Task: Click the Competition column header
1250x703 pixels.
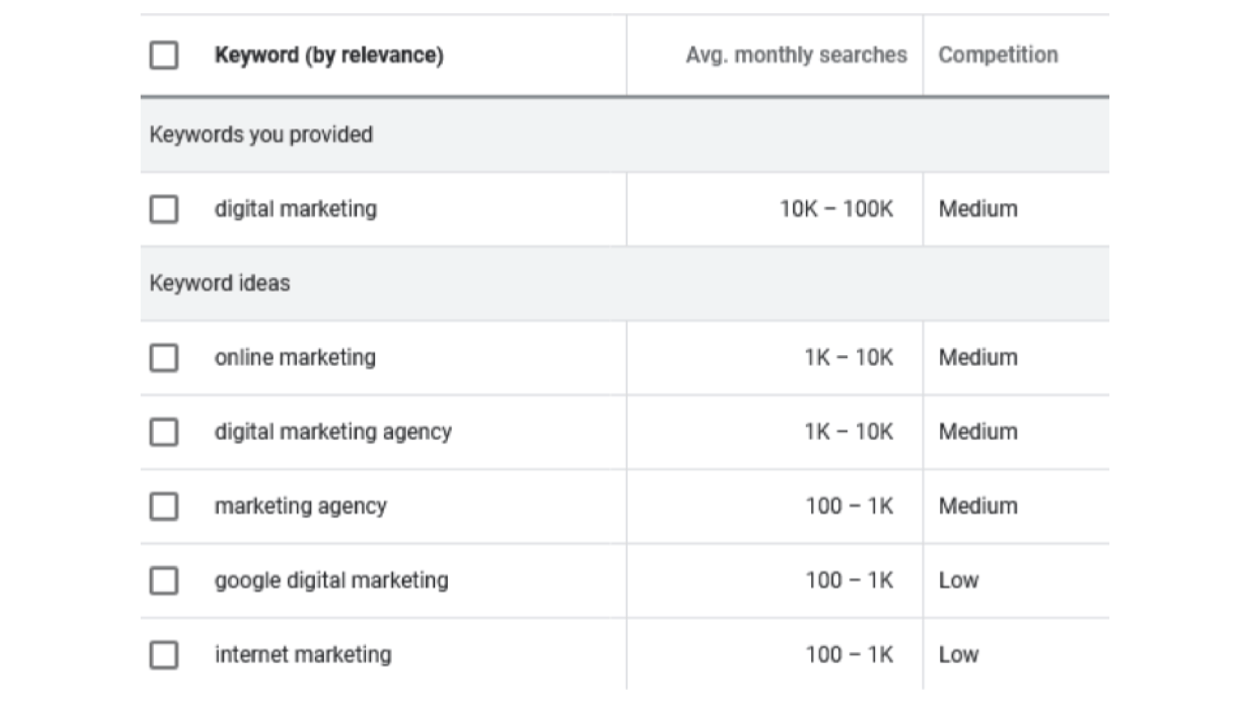Action: [997, 55]
